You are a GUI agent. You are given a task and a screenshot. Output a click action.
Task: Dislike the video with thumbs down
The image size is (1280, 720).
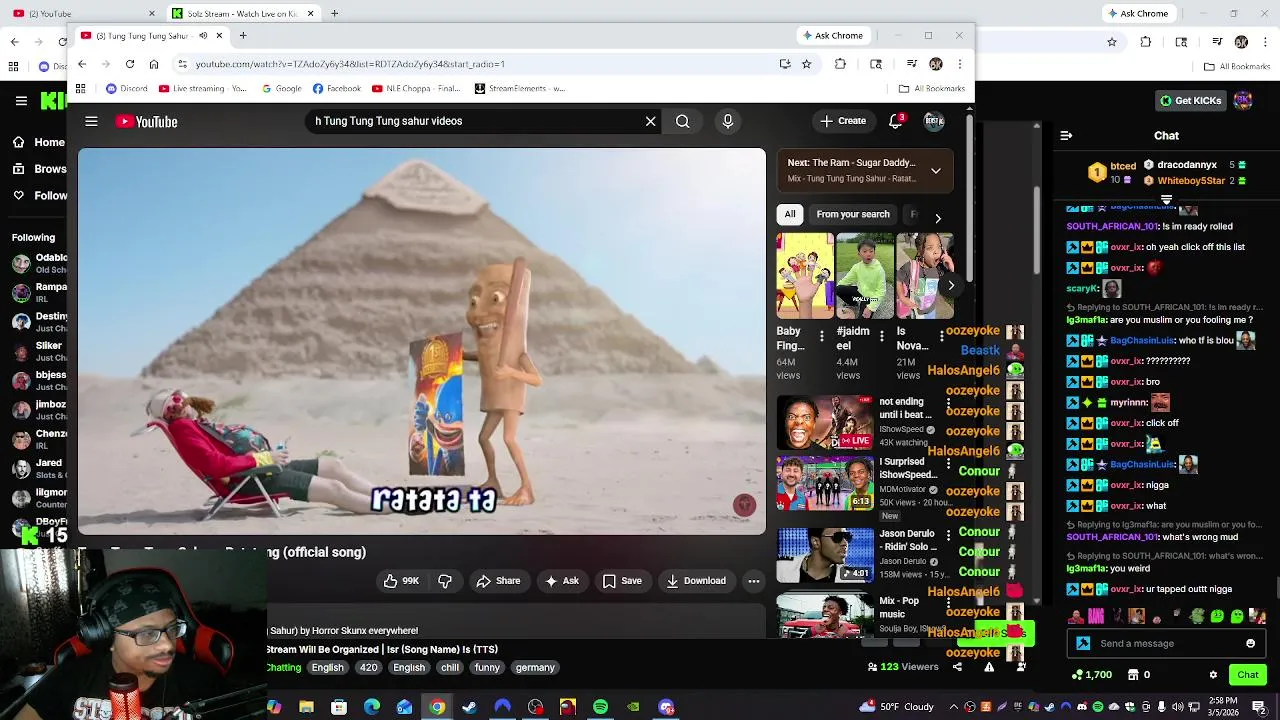click(445, 581)
